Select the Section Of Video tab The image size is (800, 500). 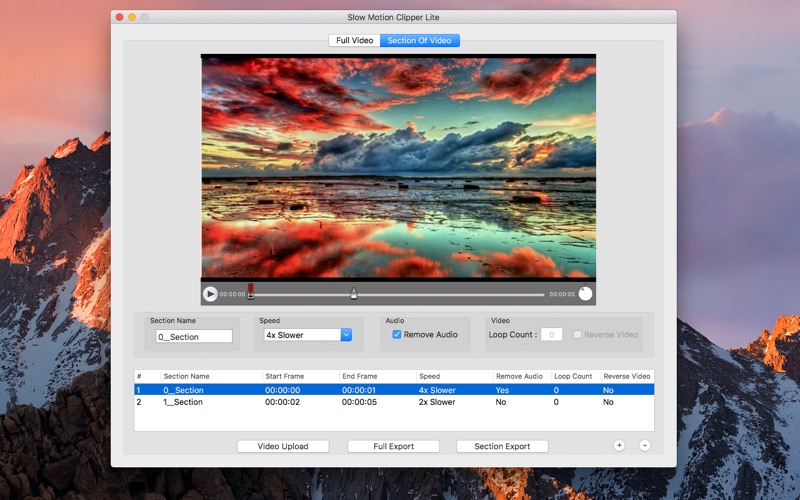click(418, 41)
